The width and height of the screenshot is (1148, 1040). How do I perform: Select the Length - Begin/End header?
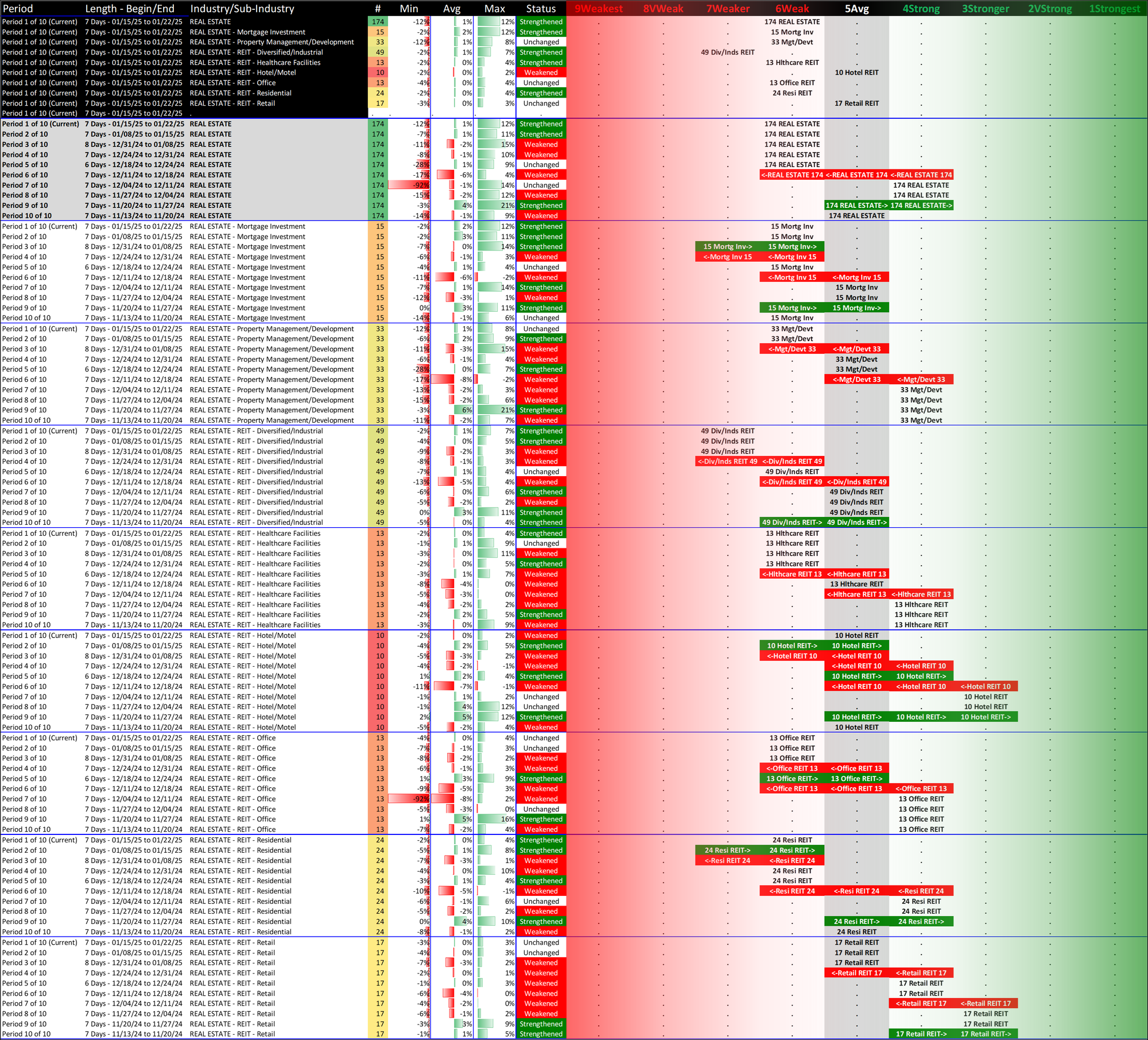click(130, 9)
